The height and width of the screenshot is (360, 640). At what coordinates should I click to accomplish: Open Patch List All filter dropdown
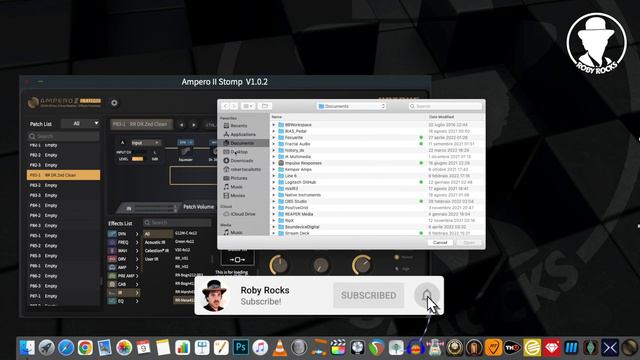(x=81, y=123)
